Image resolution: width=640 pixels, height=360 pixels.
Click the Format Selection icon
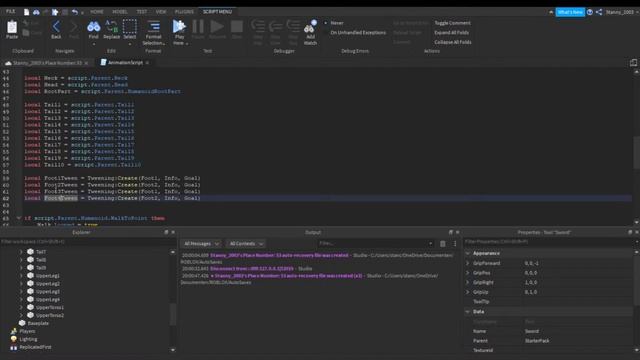click(153, 27)
